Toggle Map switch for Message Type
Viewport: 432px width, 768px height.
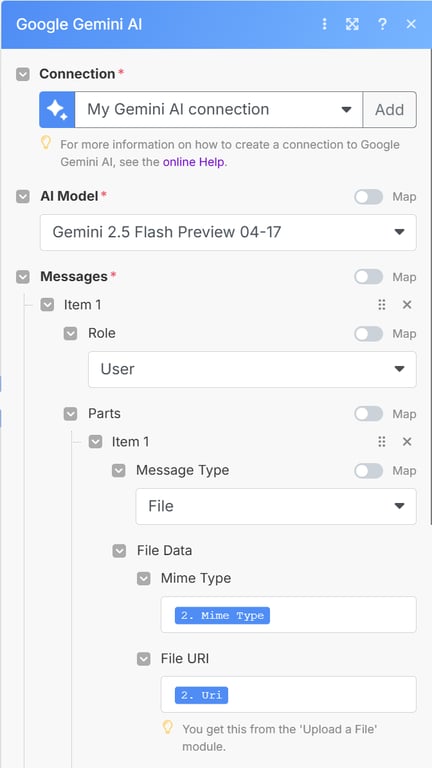368,471
